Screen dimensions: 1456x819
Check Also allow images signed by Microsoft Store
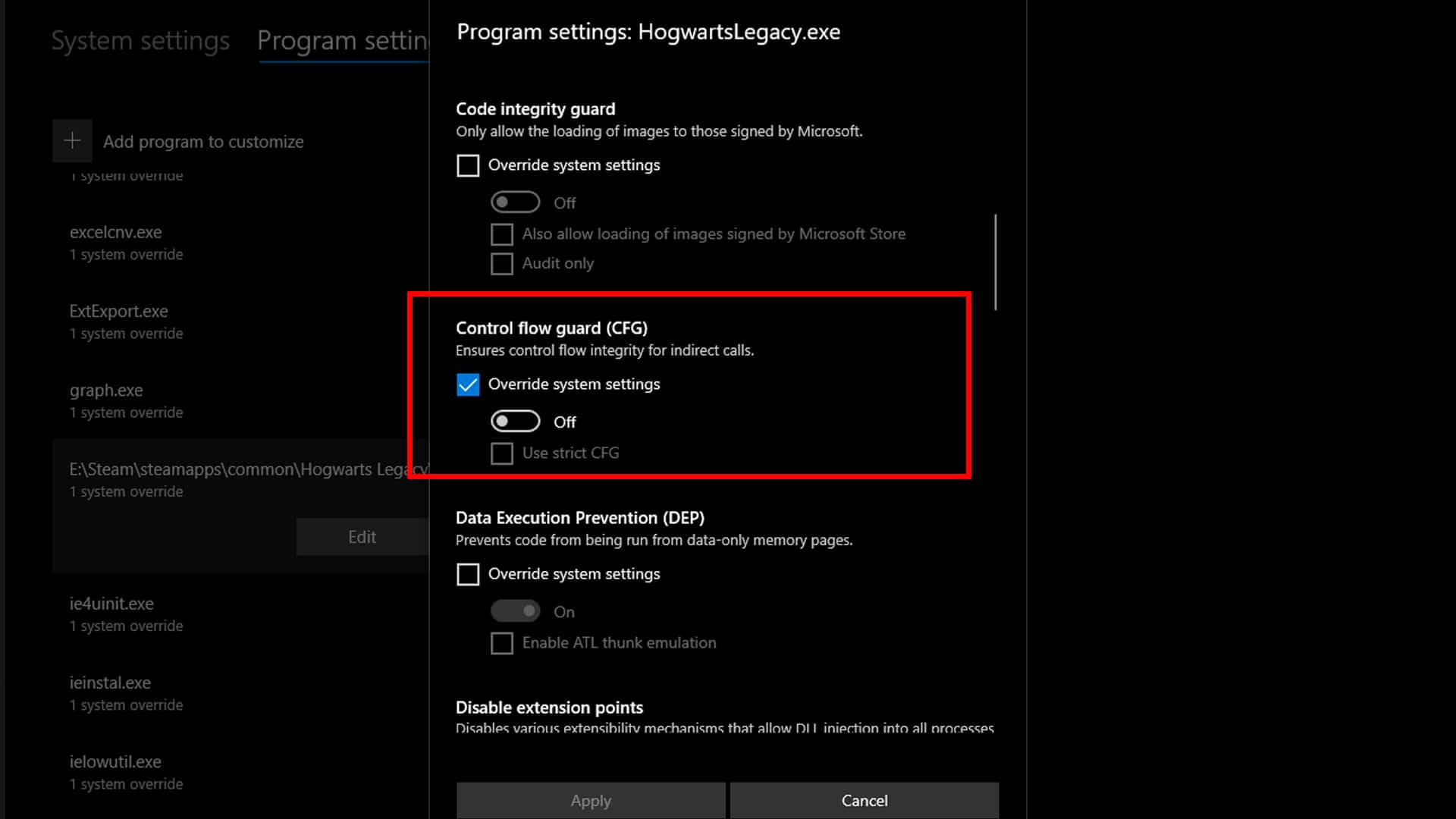502,234
